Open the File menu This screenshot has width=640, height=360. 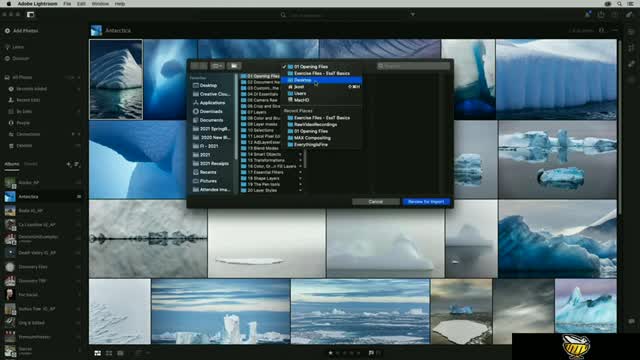point(67,4)
